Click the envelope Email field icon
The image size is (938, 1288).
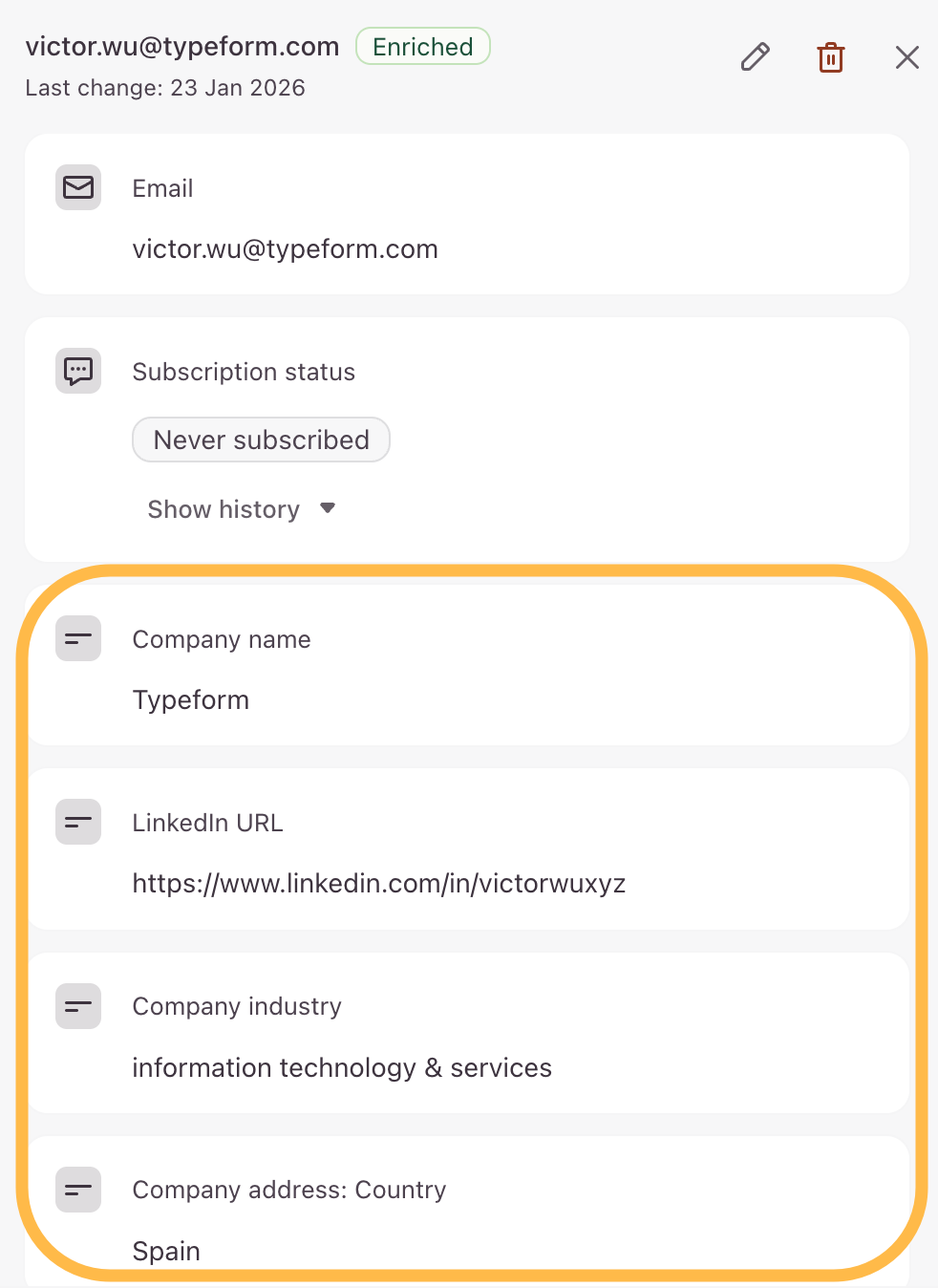[x=78, y=187]
